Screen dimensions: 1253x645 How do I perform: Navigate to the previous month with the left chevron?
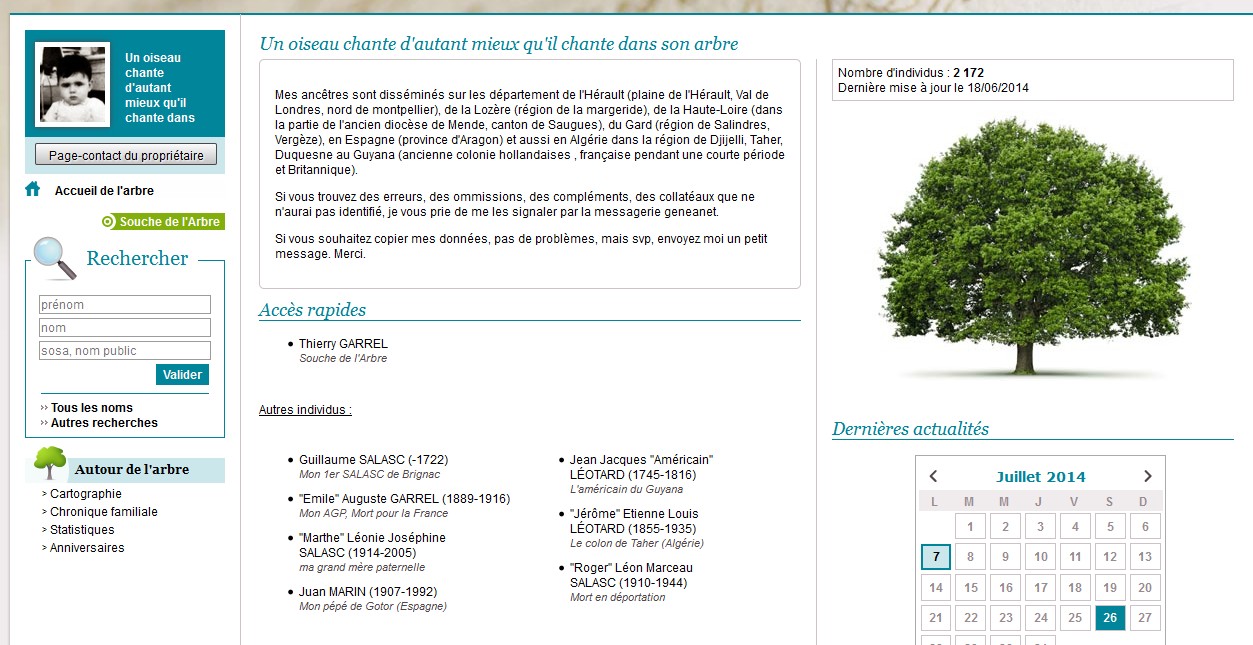[x=936, y=476]
